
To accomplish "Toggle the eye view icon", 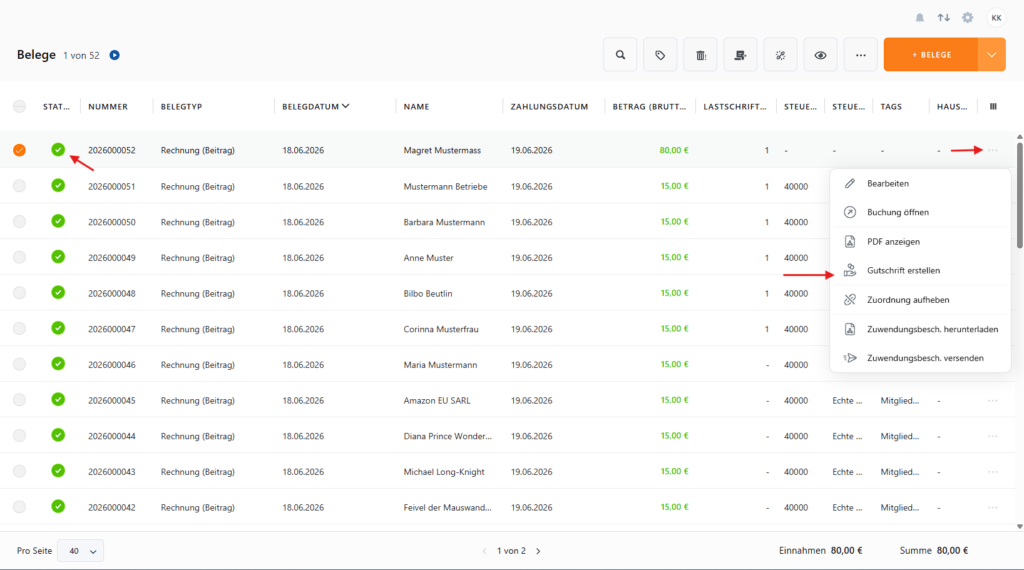I will coord(820,55).
